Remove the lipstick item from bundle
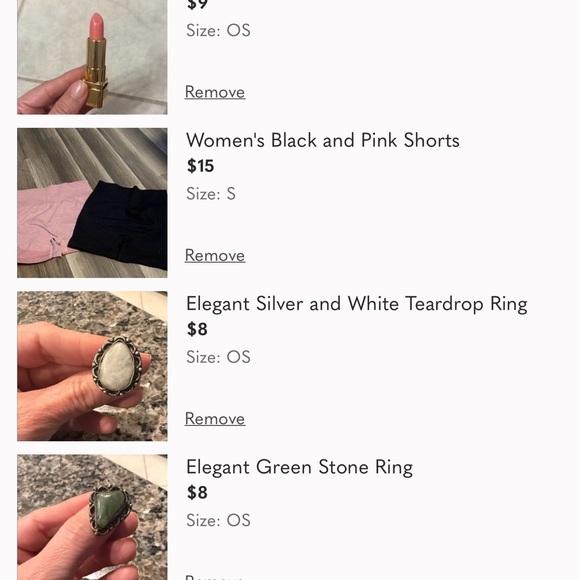 pyautogui.click(x=215, y=92)
